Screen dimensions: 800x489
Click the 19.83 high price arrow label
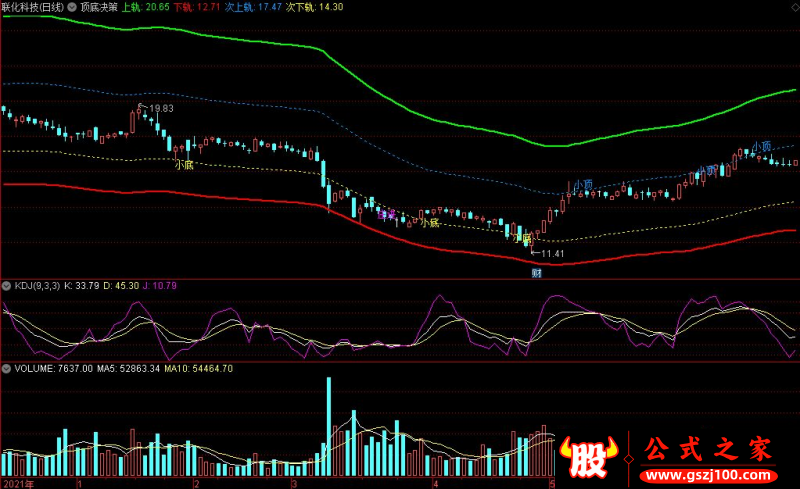click(157, 108)
